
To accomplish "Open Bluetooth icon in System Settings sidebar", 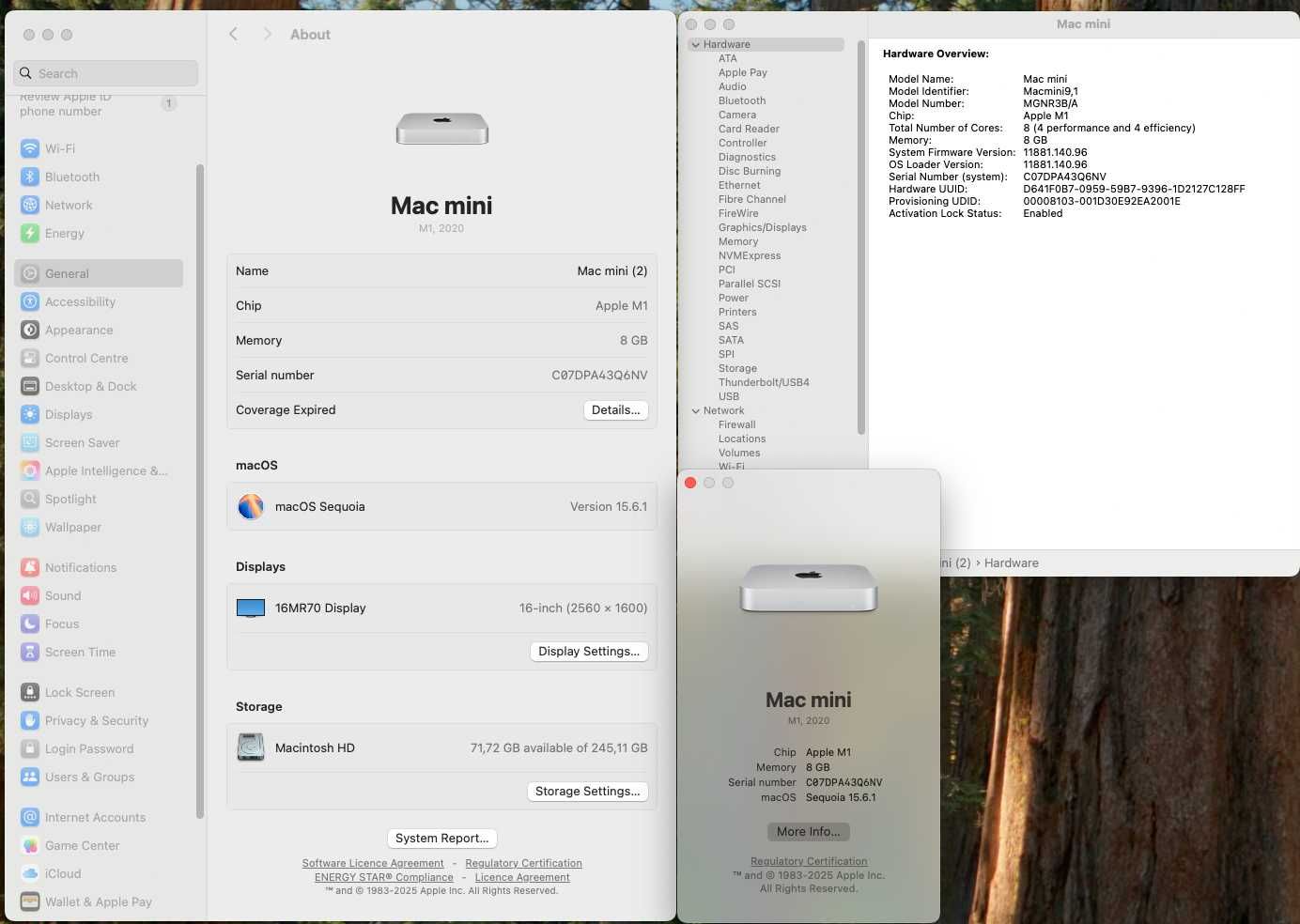I will click(x=30, y=177).
